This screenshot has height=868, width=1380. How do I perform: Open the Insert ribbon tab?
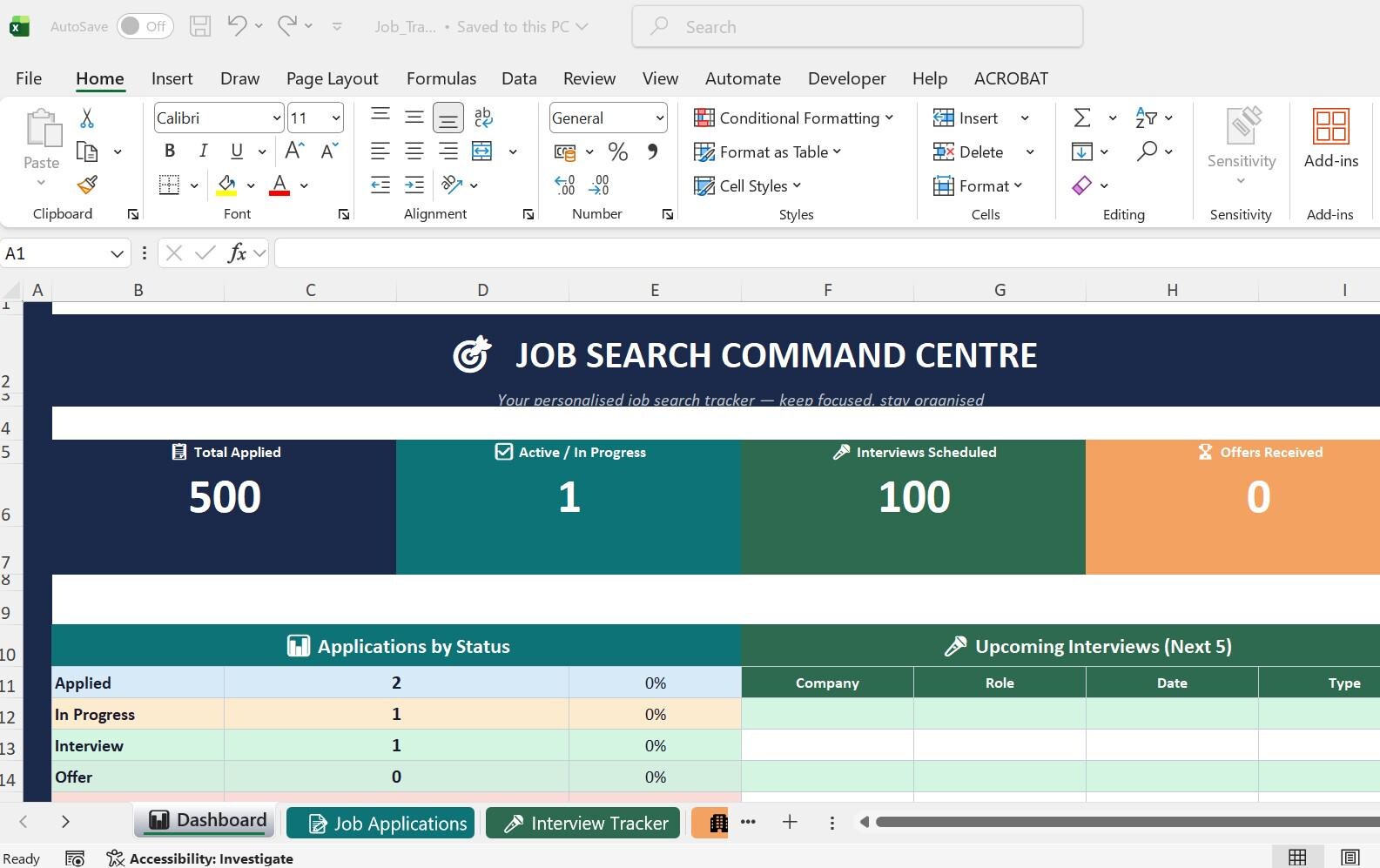click(172, 78)
